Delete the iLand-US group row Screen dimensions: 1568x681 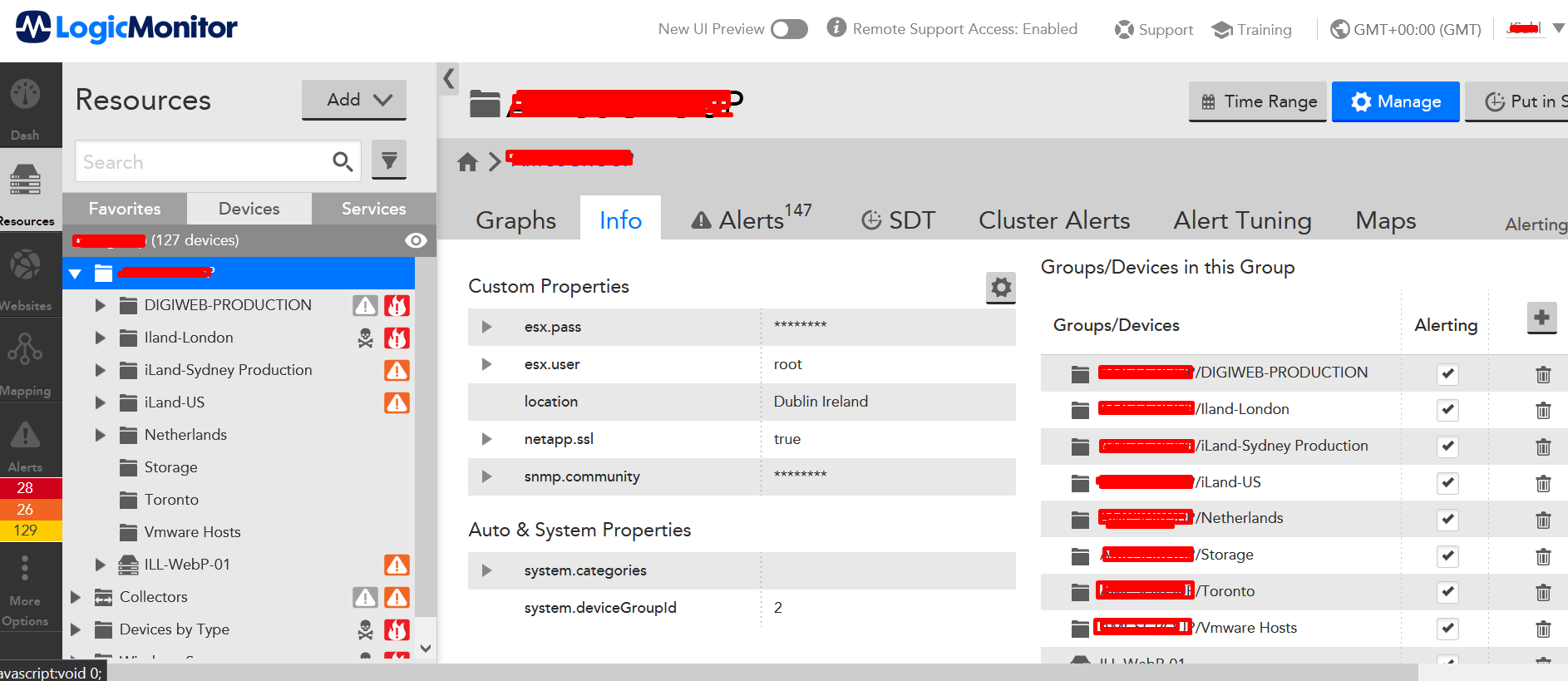coord(1543,483)
